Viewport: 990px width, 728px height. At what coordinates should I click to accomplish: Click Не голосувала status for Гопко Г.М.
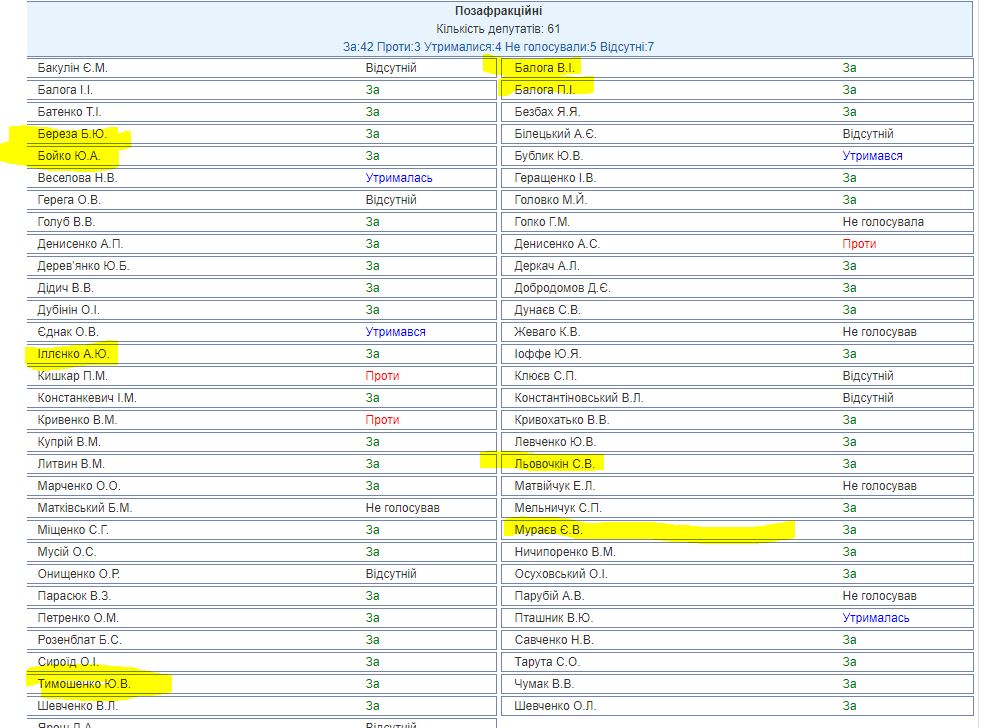click(x=883, y=222)
